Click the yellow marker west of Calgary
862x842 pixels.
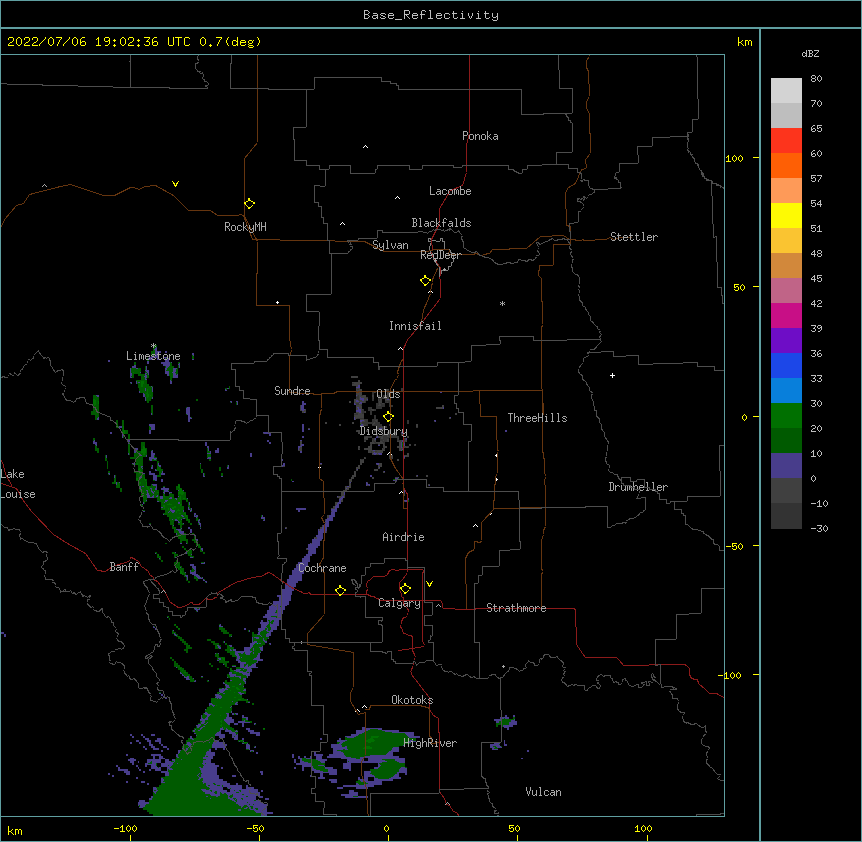point(340,590)
